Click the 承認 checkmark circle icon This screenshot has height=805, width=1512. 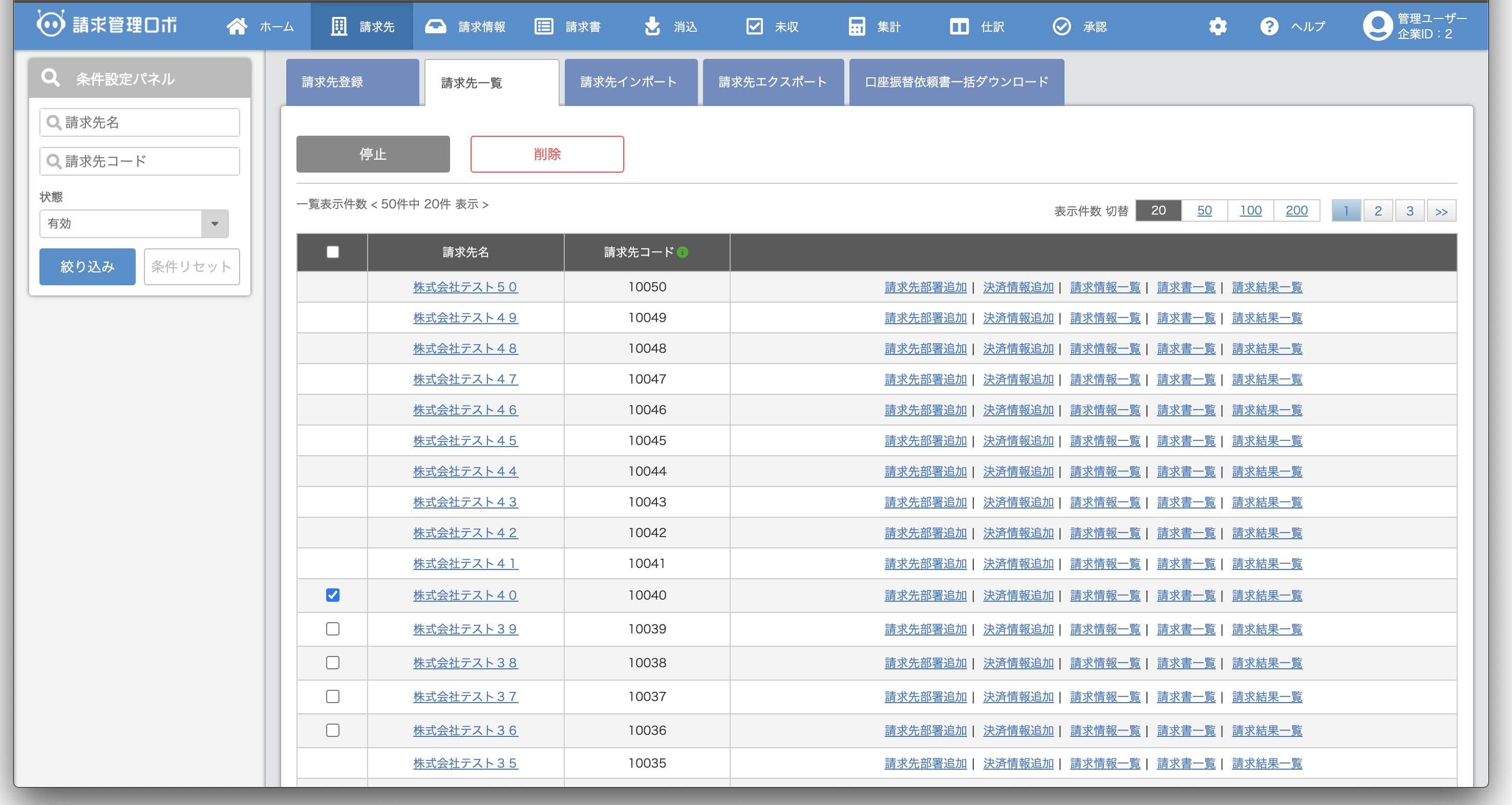(x=1062, y=27)
